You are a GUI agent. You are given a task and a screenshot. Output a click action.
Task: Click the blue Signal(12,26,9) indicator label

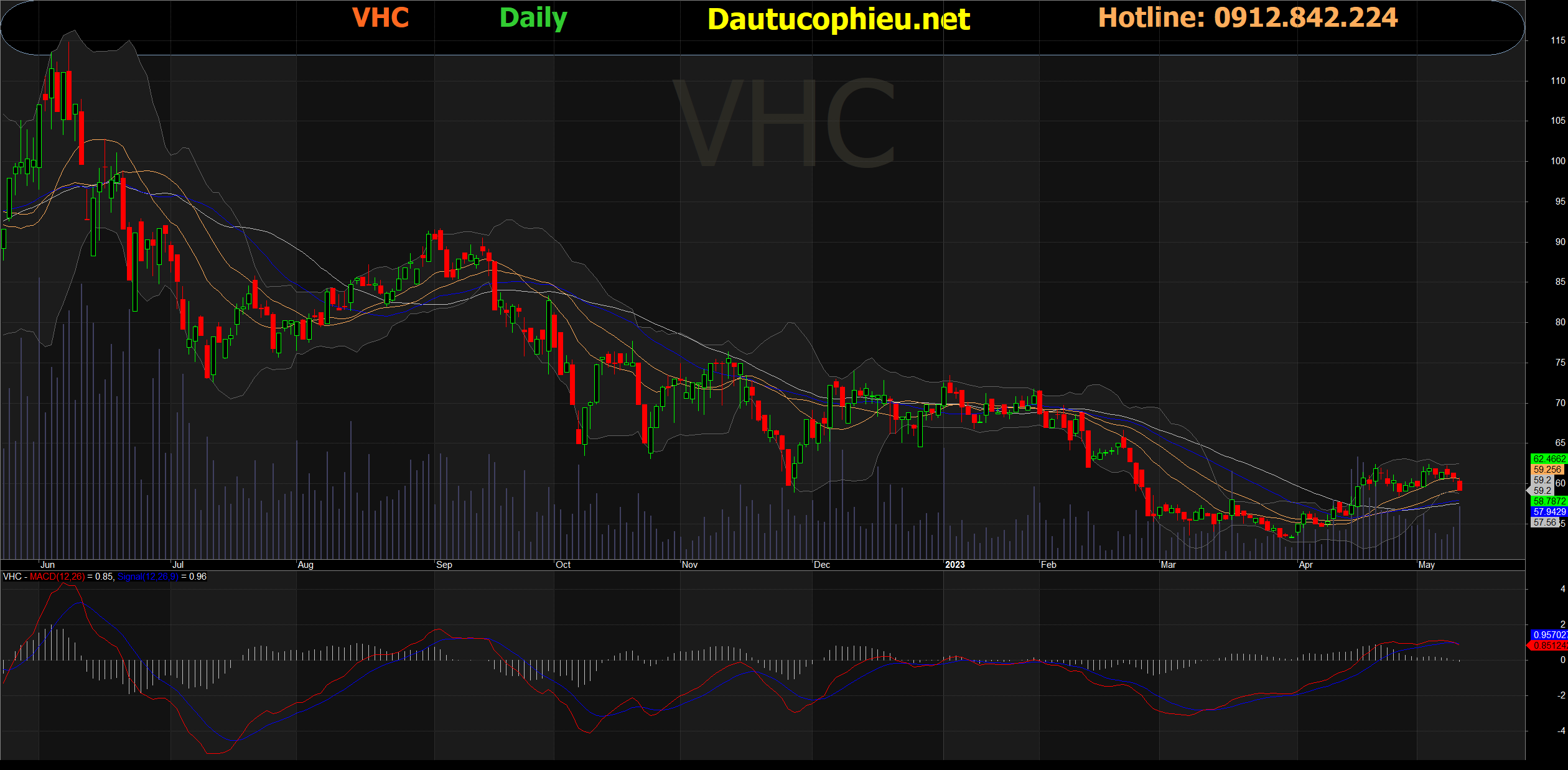coord(147,577)
